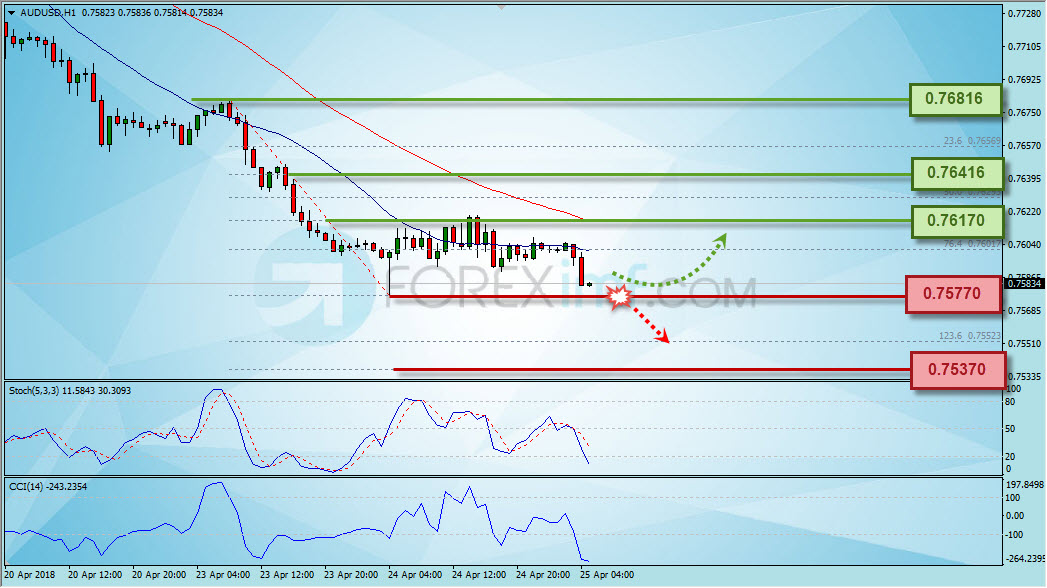Click price axis value 0.77280
Screen dimensions: 1047x588
tap(1024, 13)
